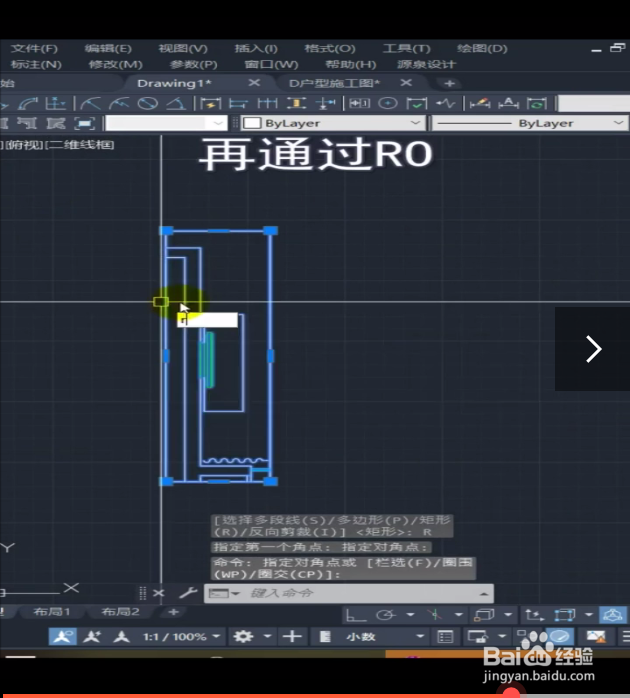The width and height of the screenshot is (630, 698).
Task: Click the Quick Dimension lightning icon
Action: point(210,103)
